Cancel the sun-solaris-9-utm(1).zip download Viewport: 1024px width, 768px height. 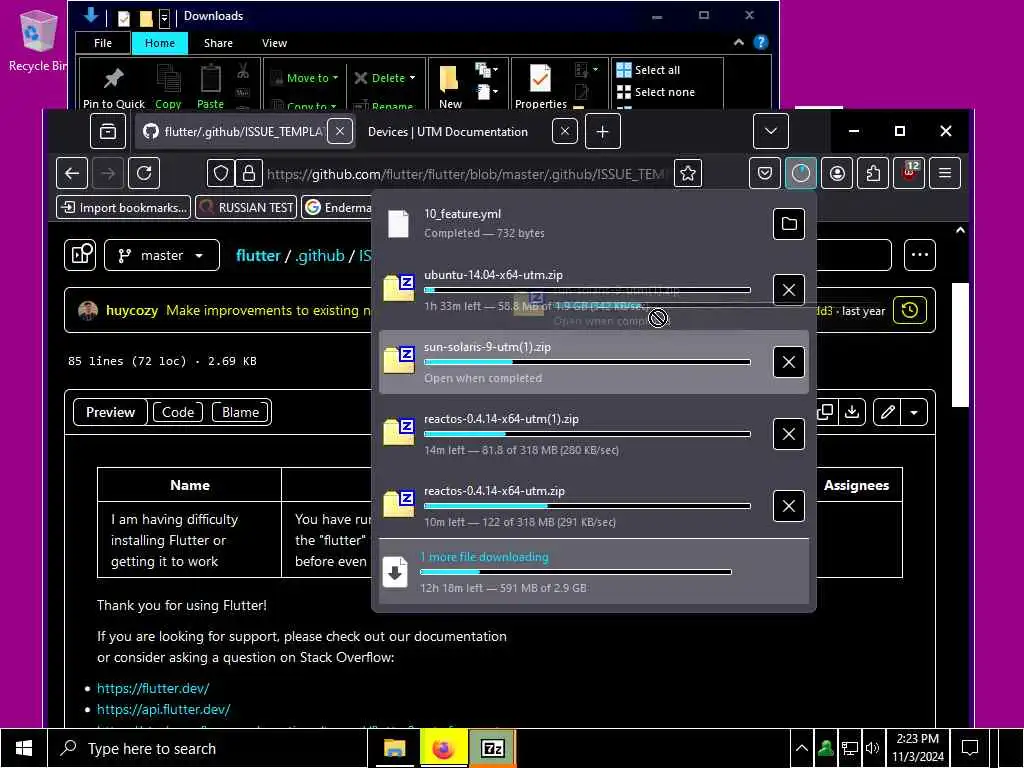click(x=788, y=362)
